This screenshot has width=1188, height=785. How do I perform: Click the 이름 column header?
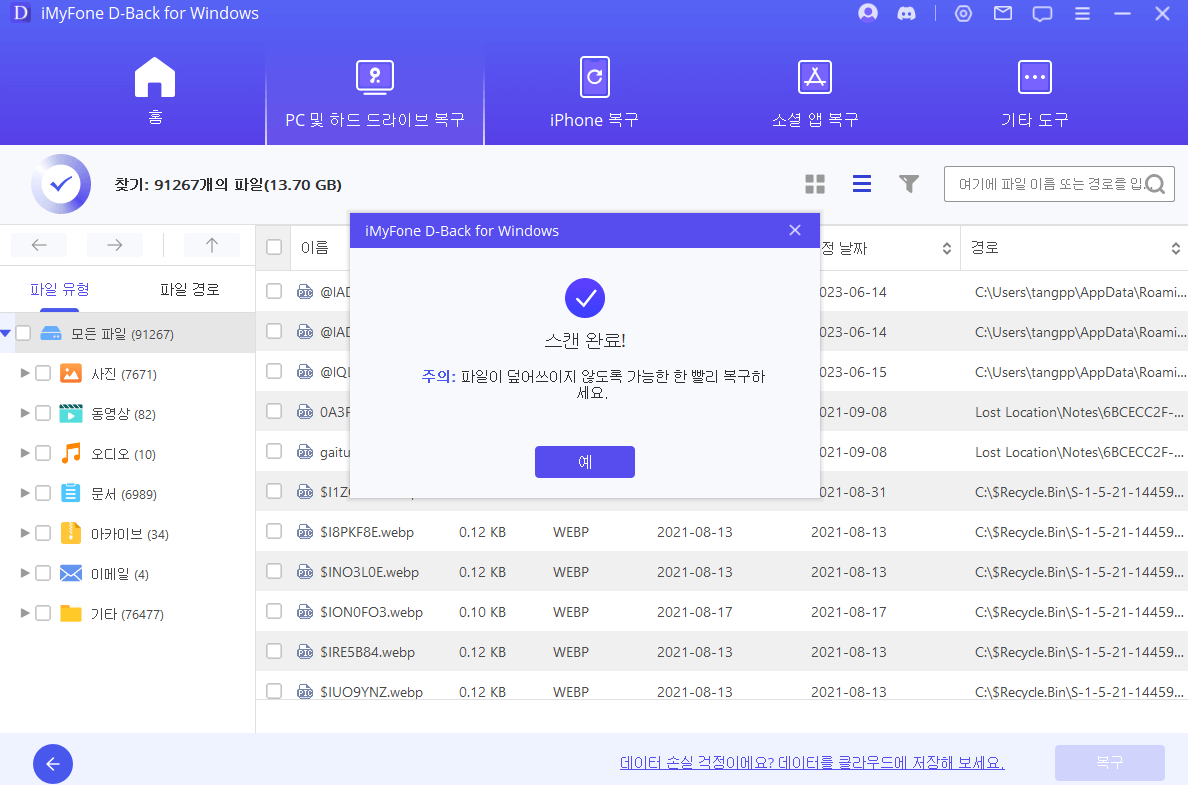point(314,248)
